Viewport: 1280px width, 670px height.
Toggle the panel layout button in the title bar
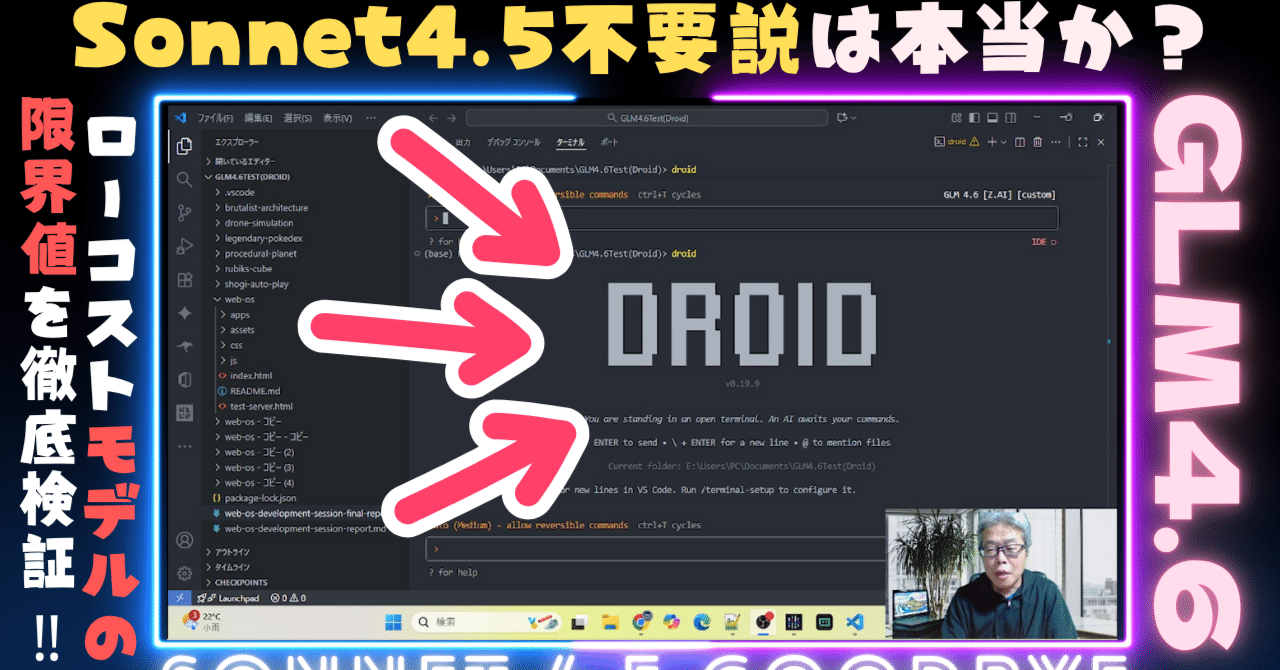click(x=992, y=117)
